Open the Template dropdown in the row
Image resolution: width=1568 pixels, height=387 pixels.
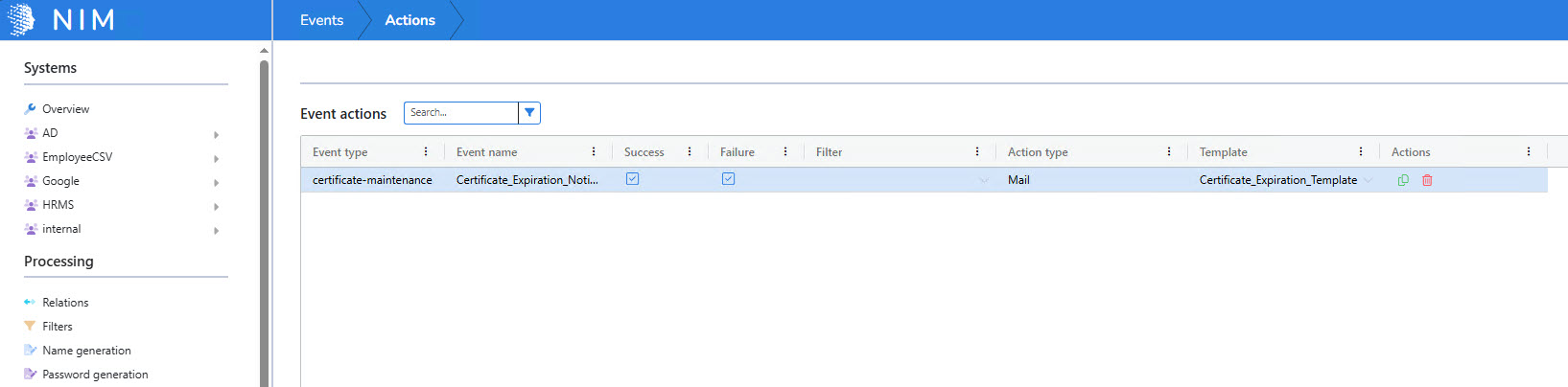click(1368, 180)
